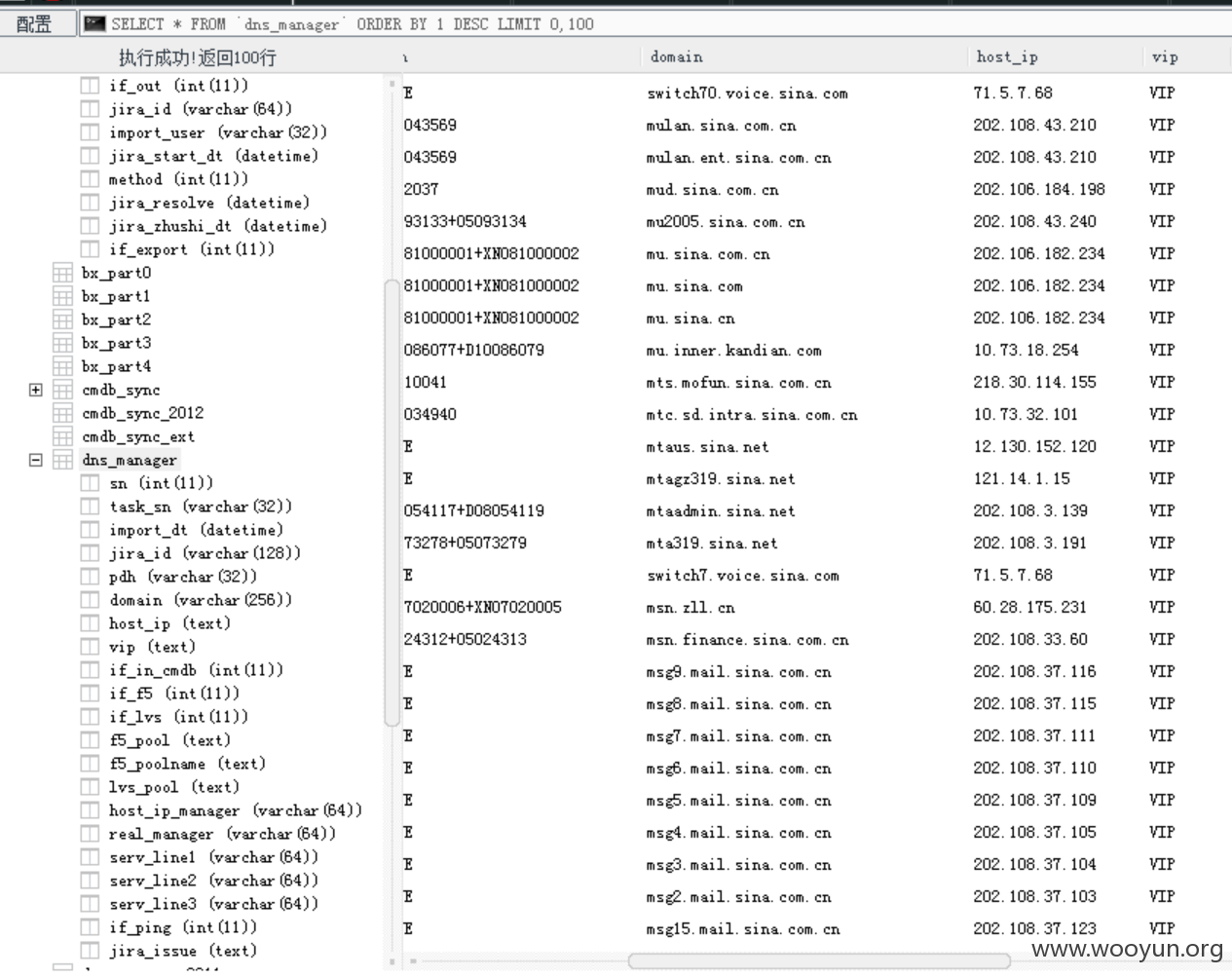Click the column icon beside host_ip (text)

tap(90, 623)
